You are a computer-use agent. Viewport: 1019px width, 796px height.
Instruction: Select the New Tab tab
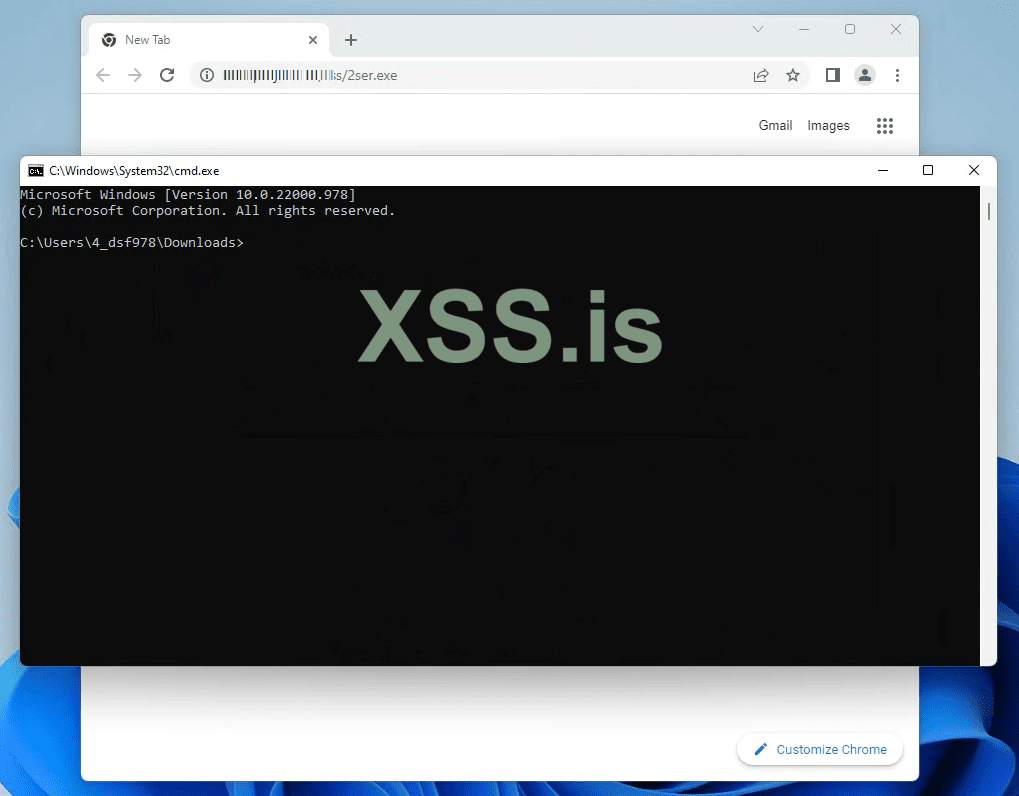(x=208, y=40)
